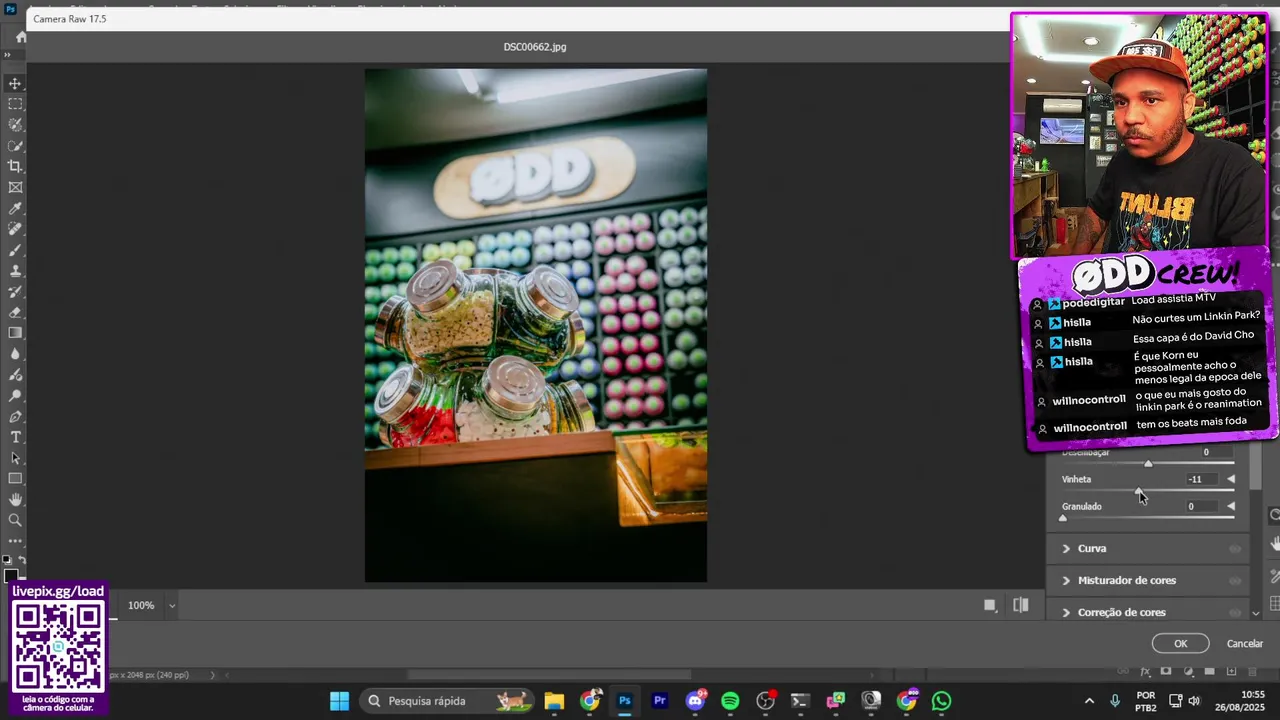Click the before/after split view icon

point(1021,605)
